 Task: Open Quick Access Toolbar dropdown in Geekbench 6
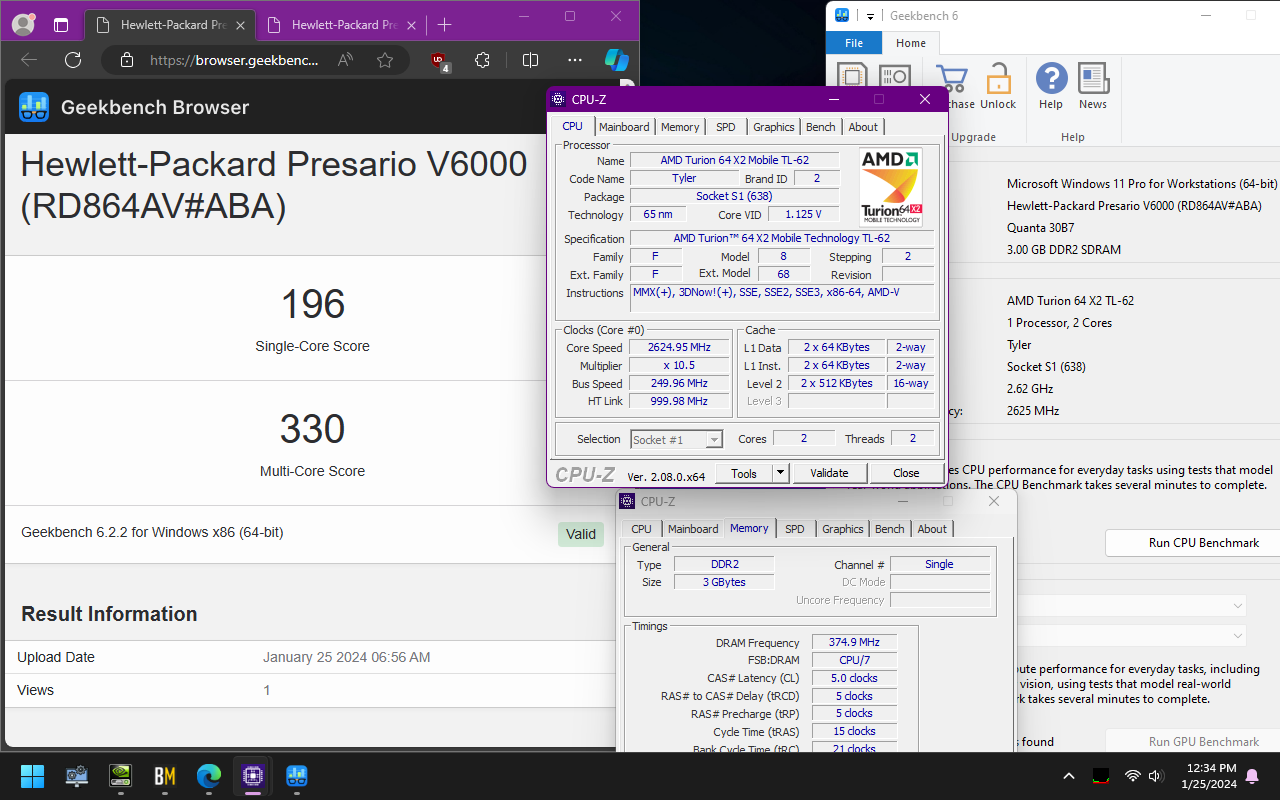[x=871, y=15]
